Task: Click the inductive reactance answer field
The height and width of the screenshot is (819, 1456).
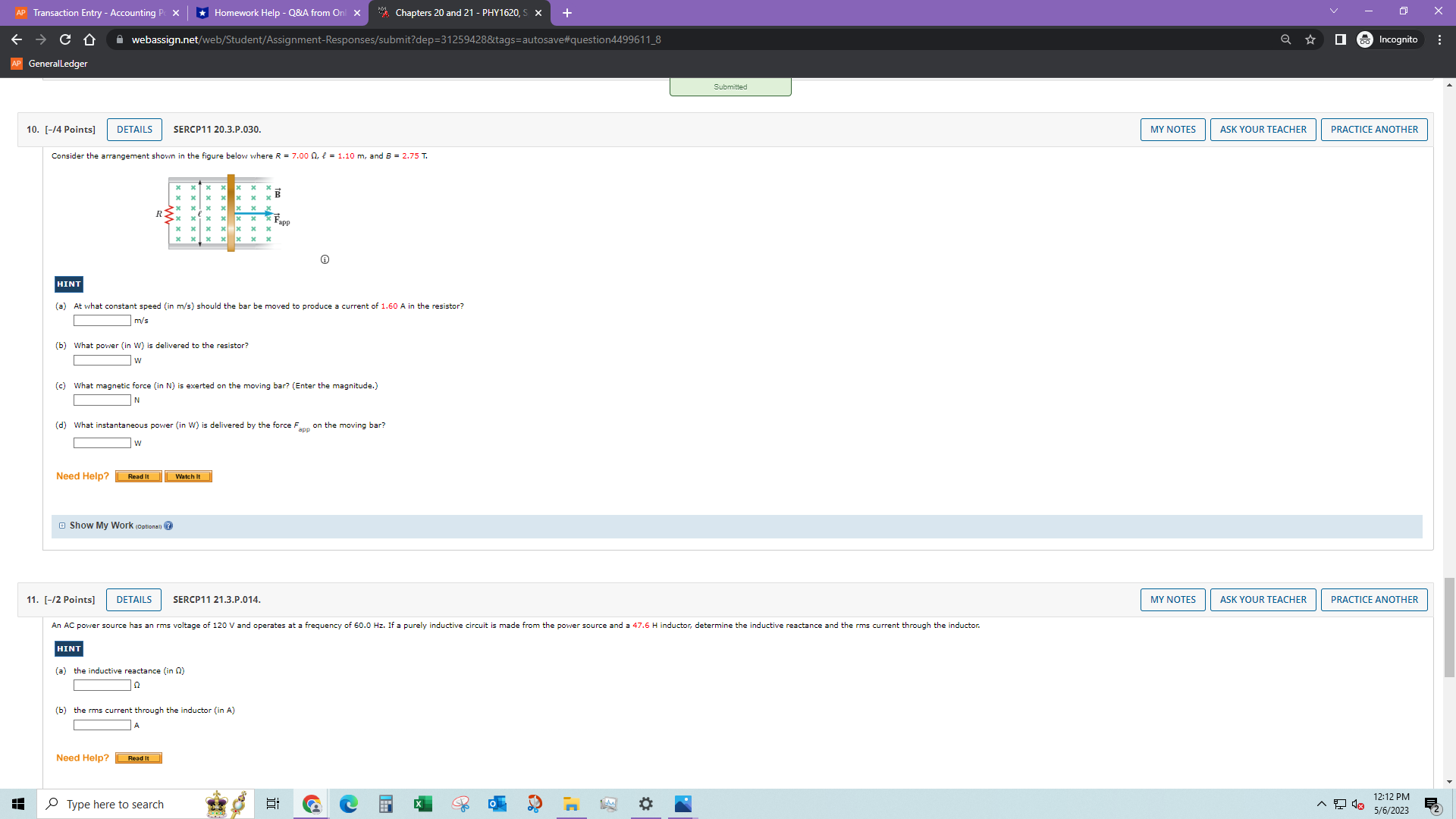Action: coord(102,685)
